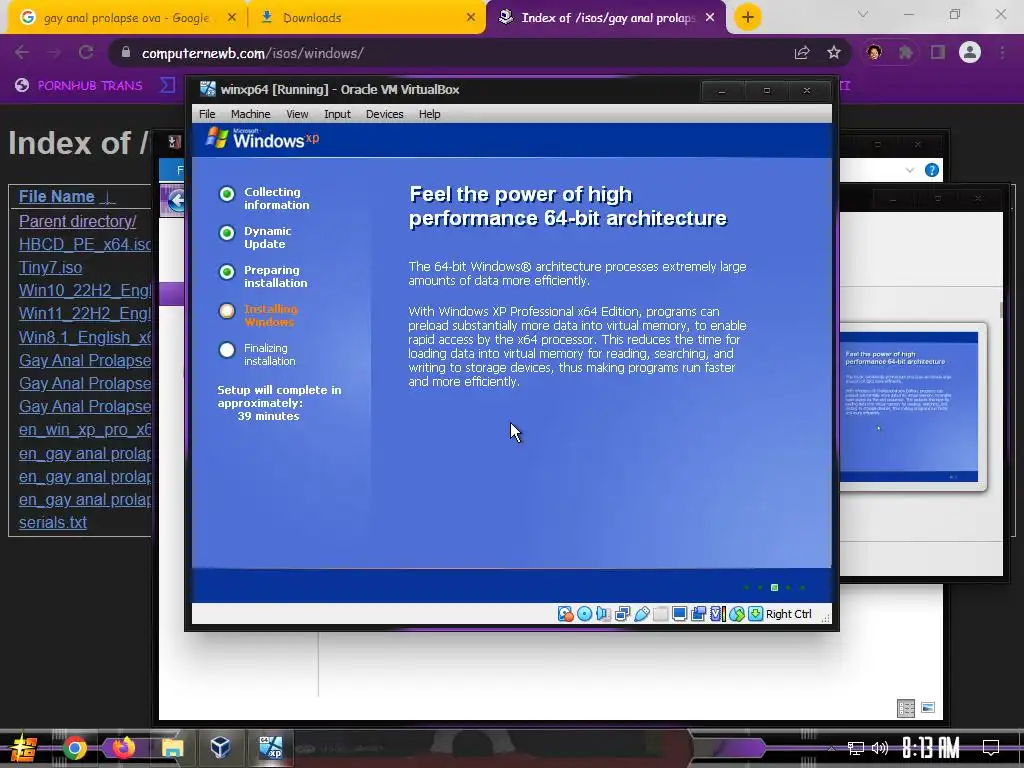Click the recording indicator in VirtualBox status bar
This screenshot has height=768, width=1024.
click(x=698, y=614)
